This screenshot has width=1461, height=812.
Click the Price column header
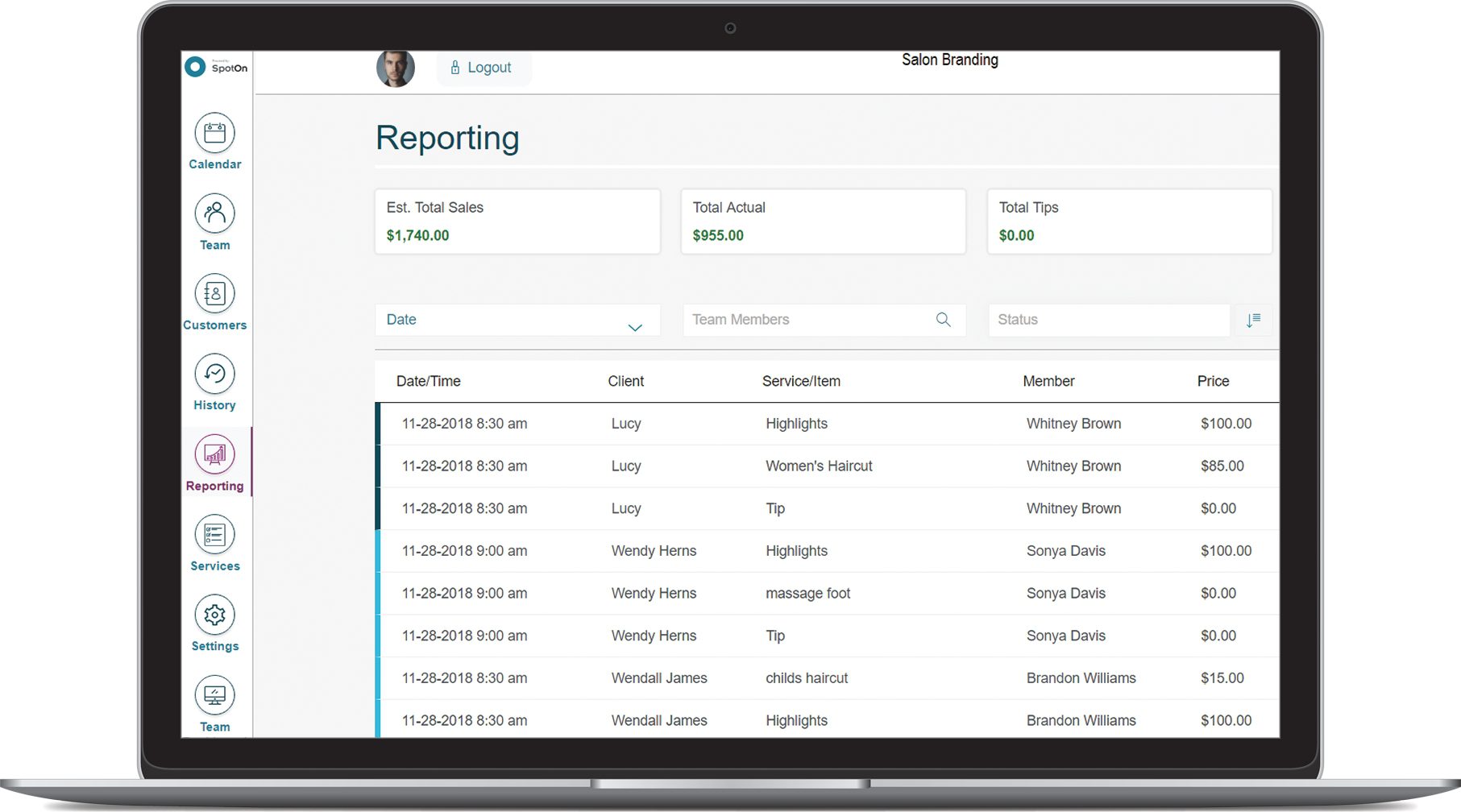1213,381
